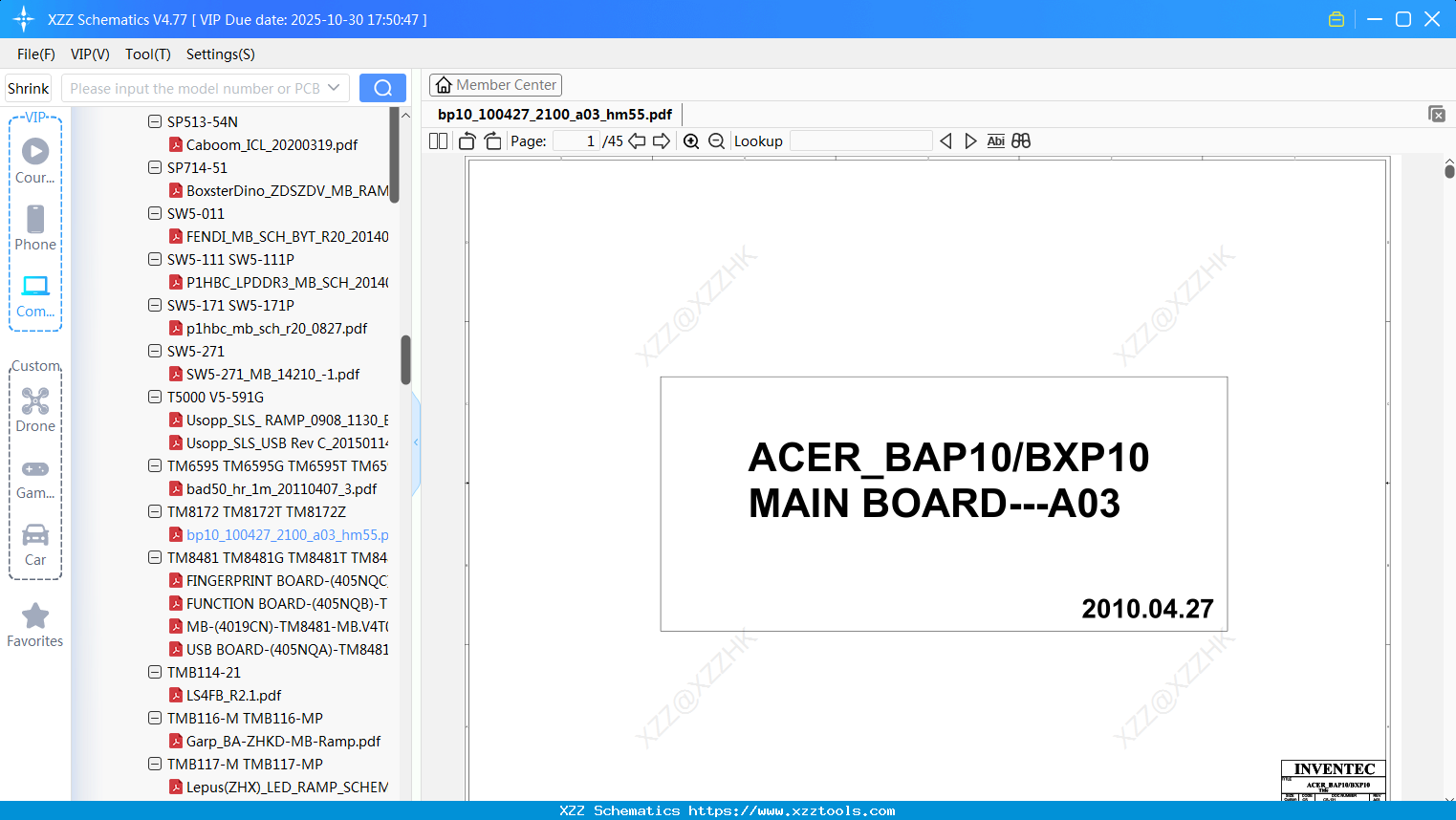The width and height of the screenshot is (1456, 820).
Task: Open the FENDI_MB_SCH_BYT_R20 file
Action: tap(279, 236)
